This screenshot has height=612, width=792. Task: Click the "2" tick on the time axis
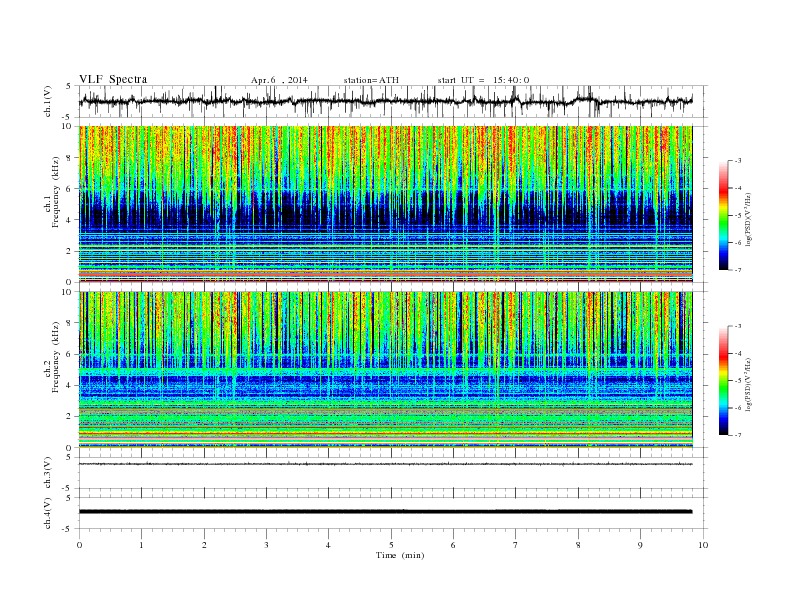pos(204,545)
